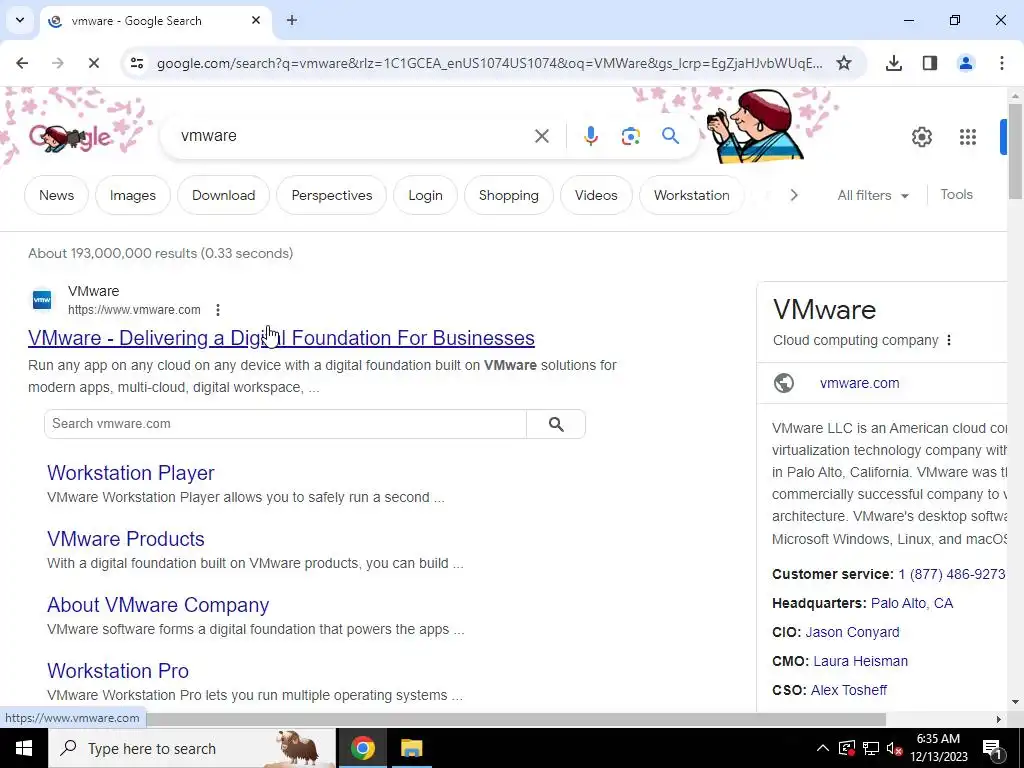Open Chrome three-dot menu
Screen dimensions: 1024x768
point(1001,63)
